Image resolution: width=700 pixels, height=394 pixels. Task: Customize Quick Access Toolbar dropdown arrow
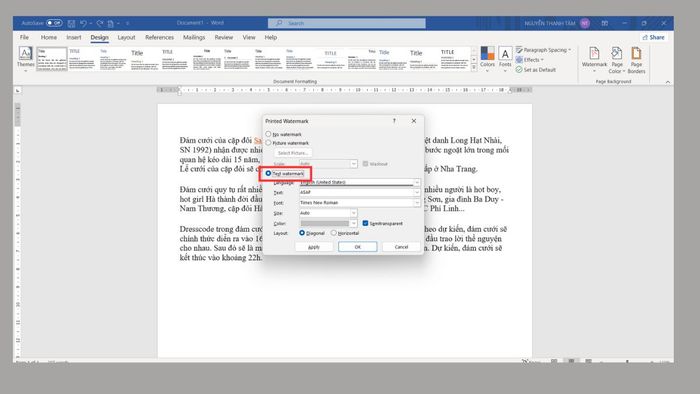click(127, 23)
